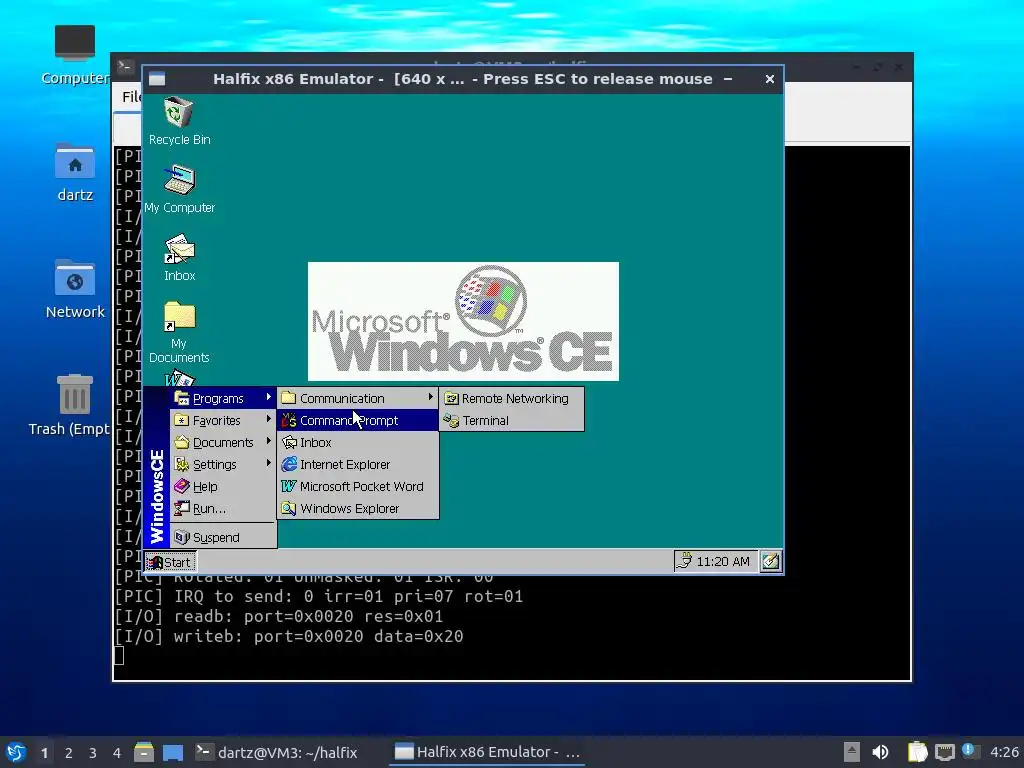Switch to workspace 4
The height and width of the screenshot is (768, 1024).
(x=117, y=753)
